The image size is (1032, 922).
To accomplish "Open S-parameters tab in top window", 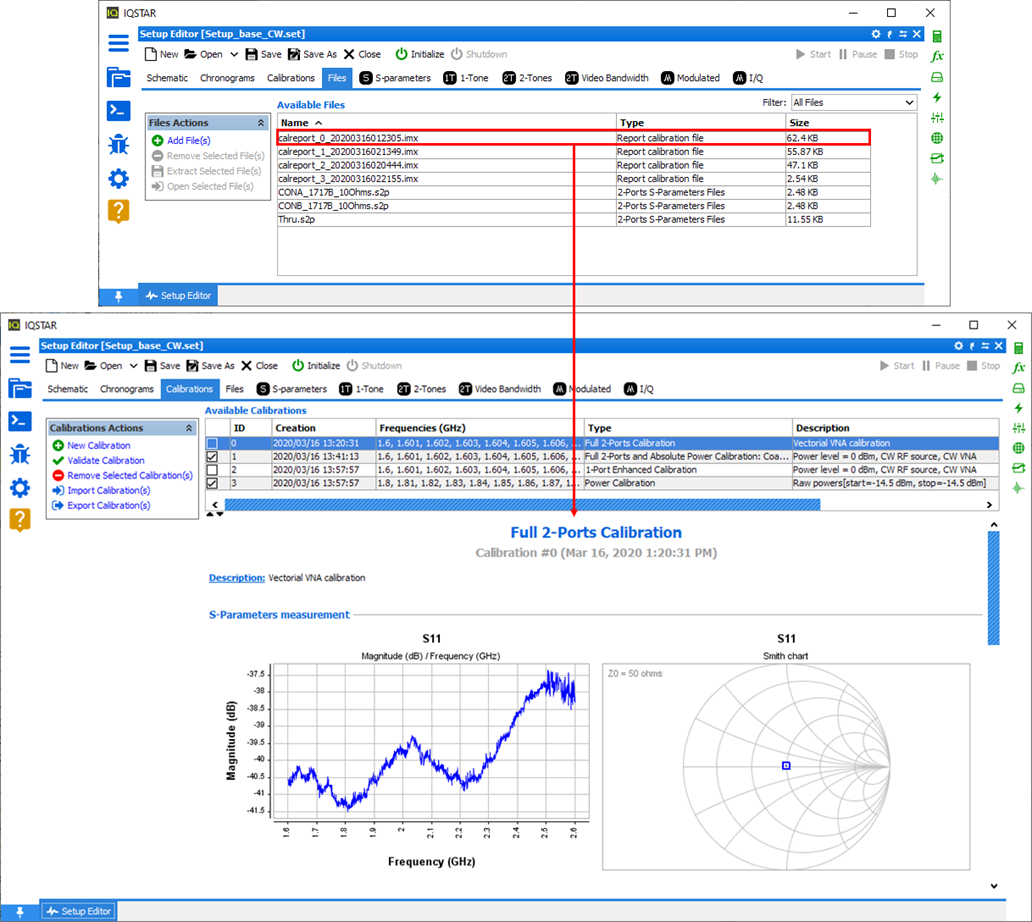I will 396,78.
